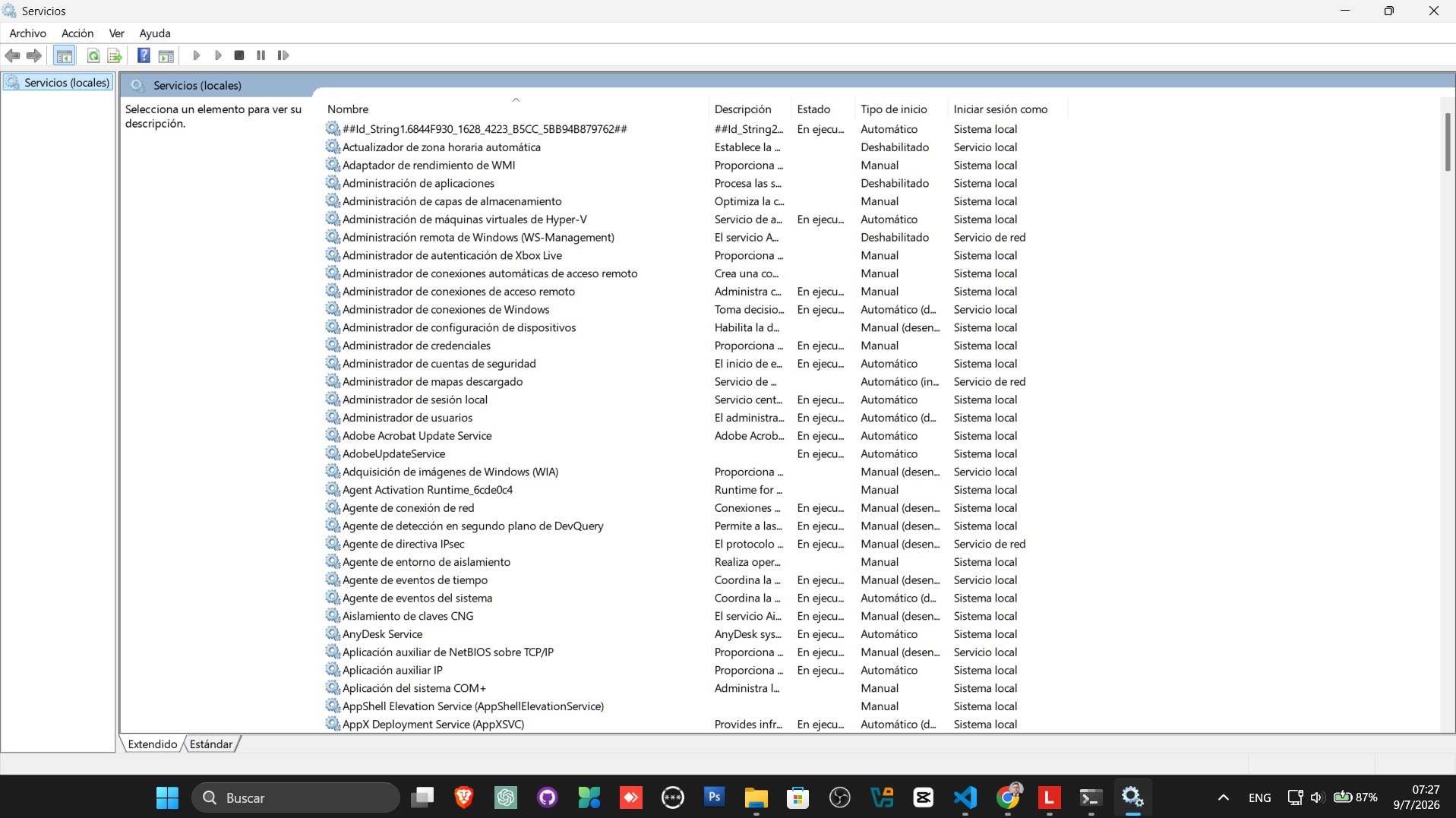Screen dimensions: 1456x818
Task: Click gear icon of Agente de eventos de tiempo
Action: (x=333, y=580)
